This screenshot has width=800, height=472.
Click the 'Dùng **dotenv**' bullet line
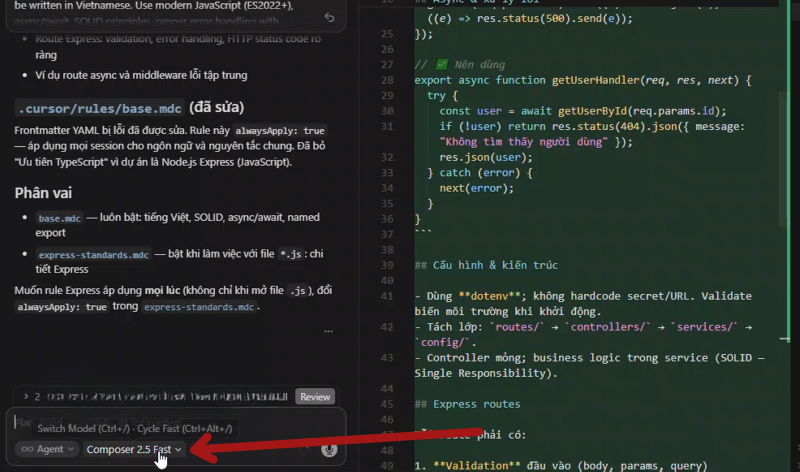coord(583,304)
